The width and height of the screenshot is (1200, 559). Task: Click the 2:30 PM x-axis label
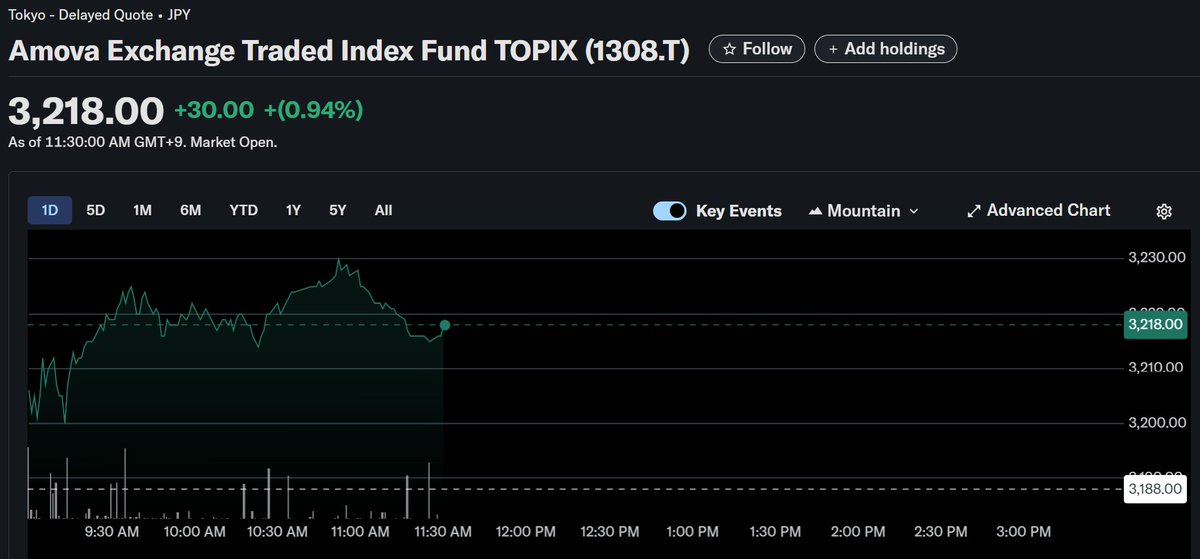[942, 531]
